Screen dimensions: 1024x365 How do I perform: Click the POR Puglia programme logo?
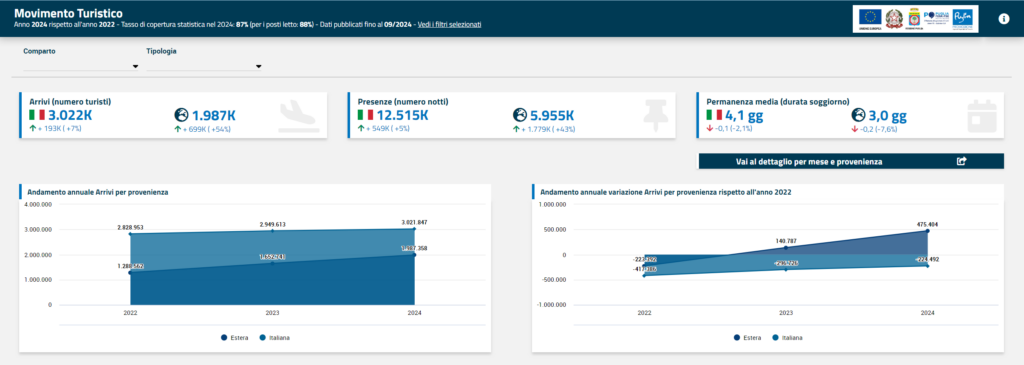coord(936,18)
